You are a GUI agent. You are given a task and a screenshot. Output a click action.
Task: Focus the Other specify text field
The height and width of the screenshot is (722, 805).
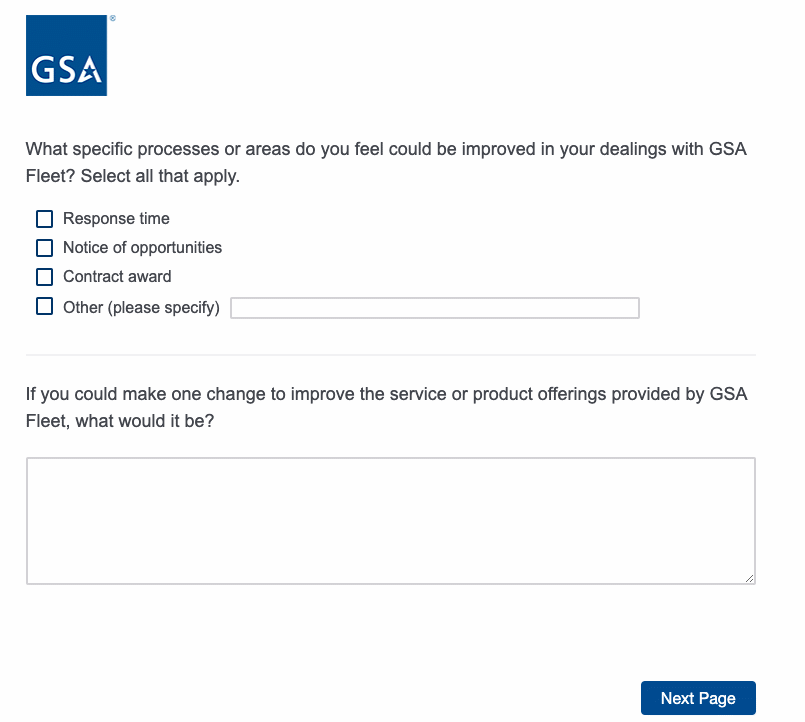click(434, 308)
